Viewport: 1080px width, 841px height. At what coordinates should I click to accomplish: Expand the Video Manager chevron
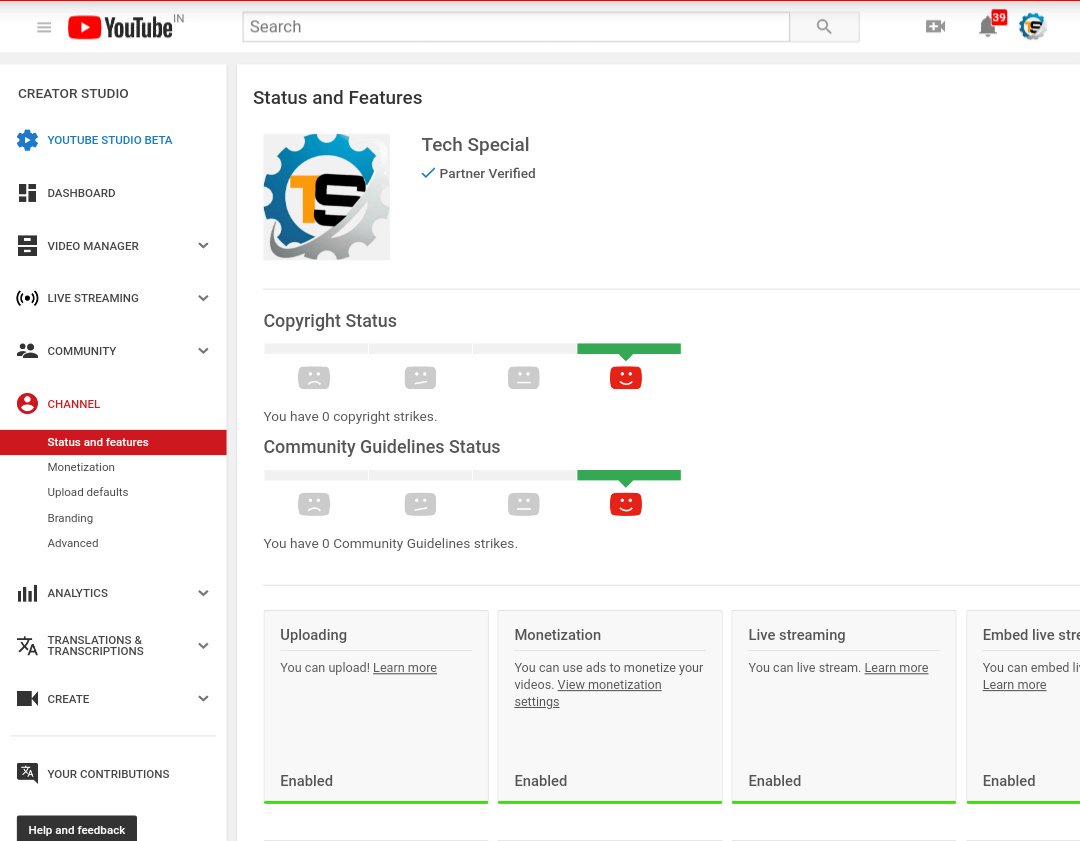pyautogui.click(x=203, y=245)
